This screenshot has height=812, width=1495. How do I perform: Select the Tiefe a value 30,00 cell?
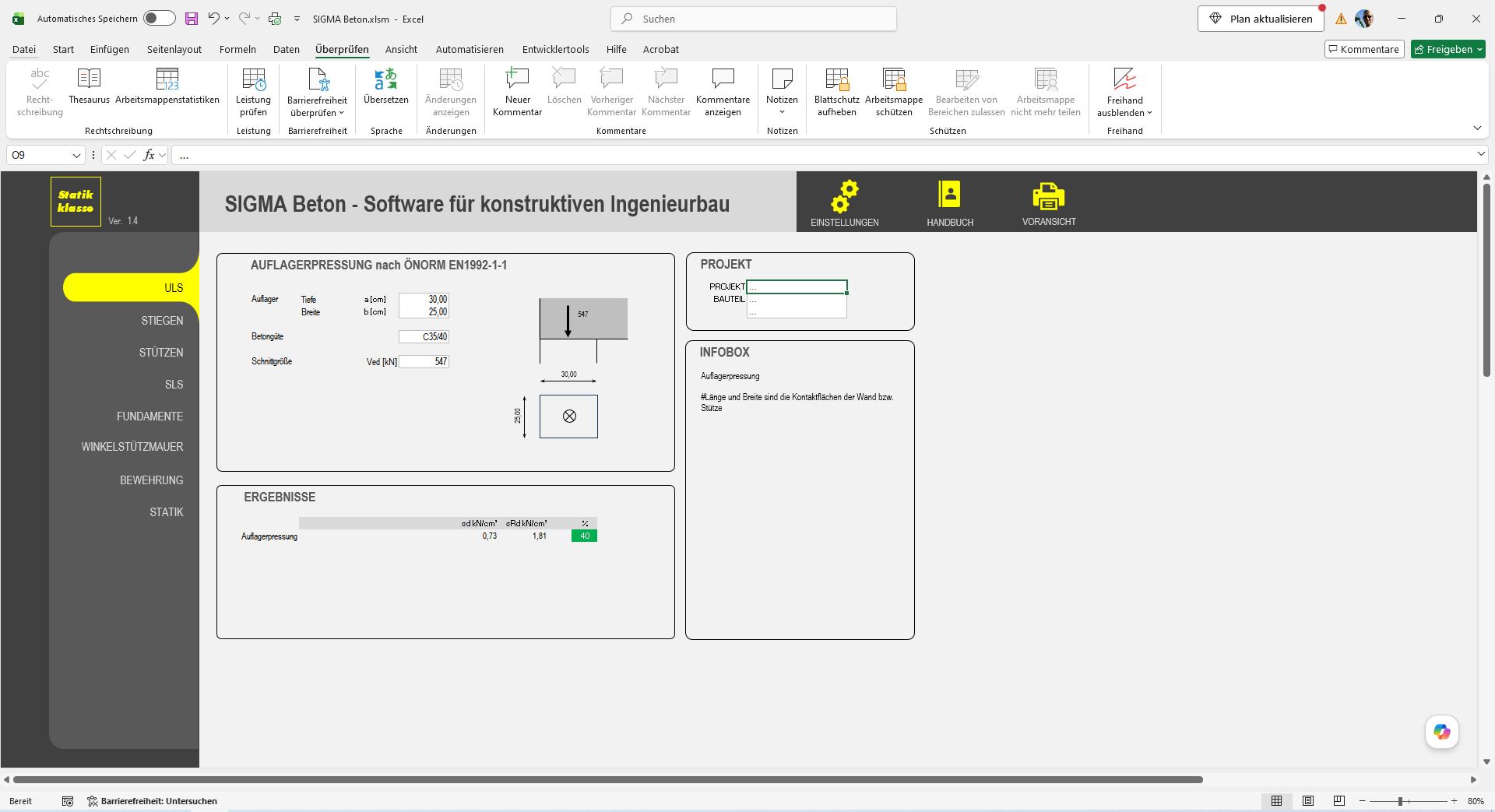pos(424,299)
